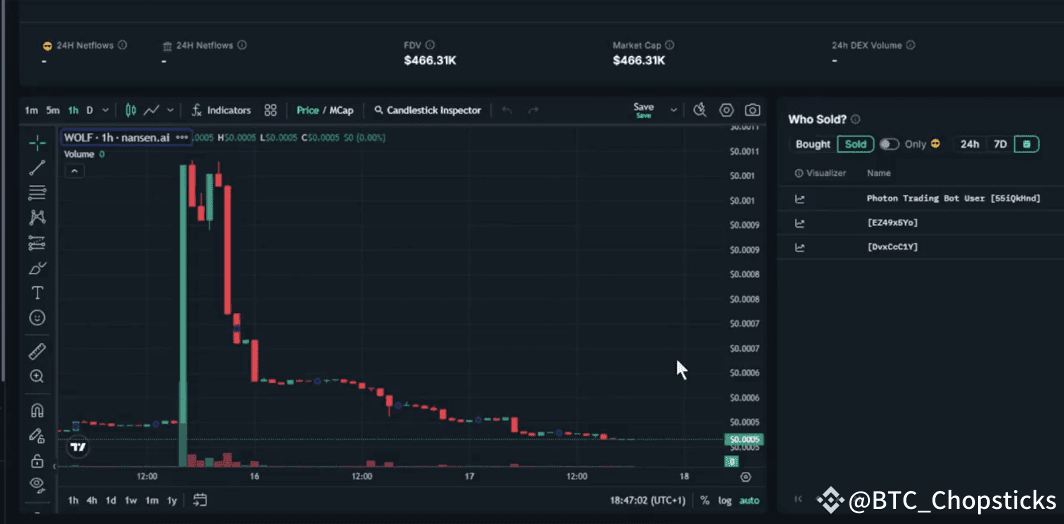1064x524 pixels.
Task: Toggle log scale mode
Action: click(725, 501)
